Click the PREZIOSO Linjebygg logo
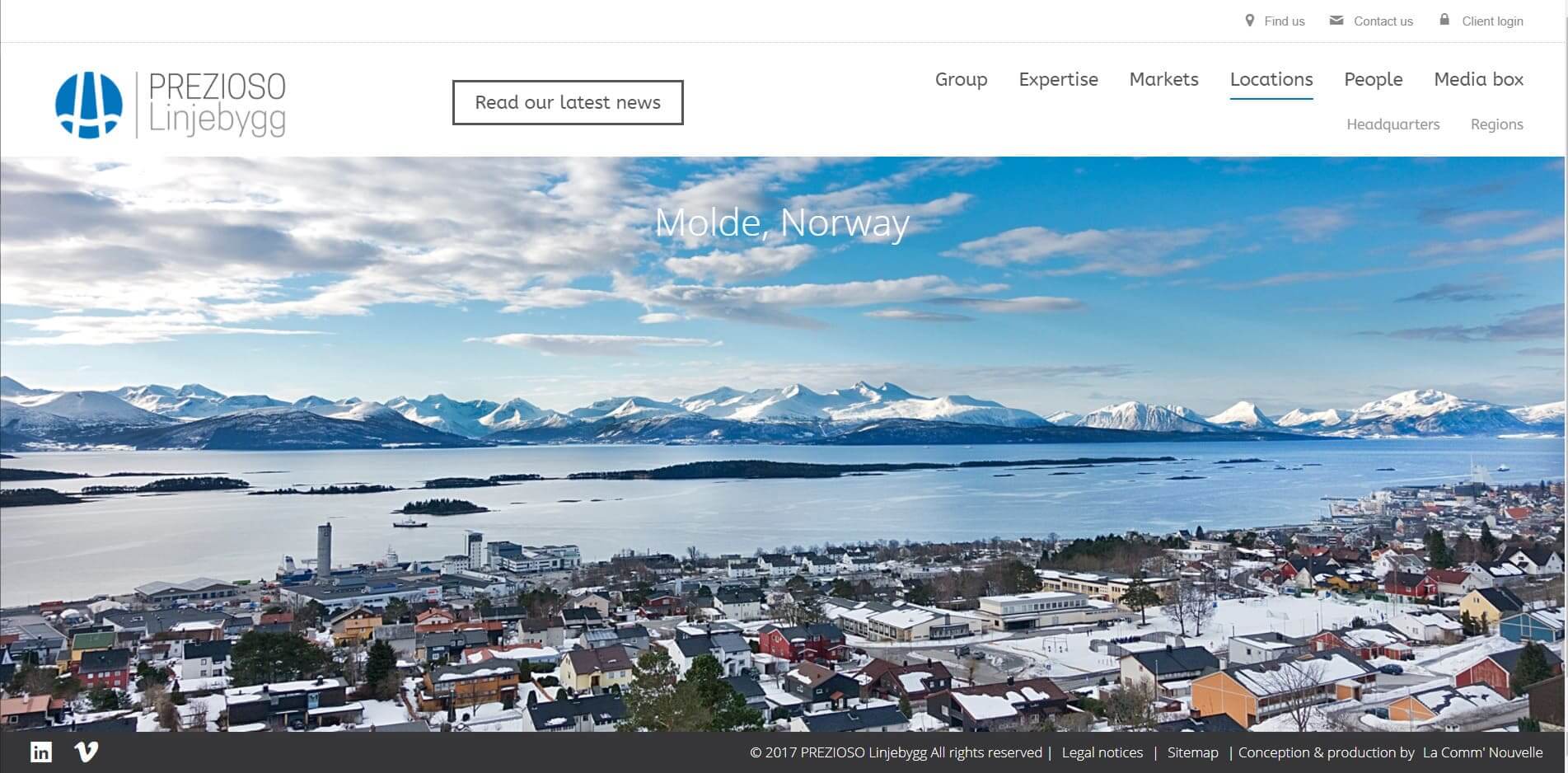 (x=171, y=105)
